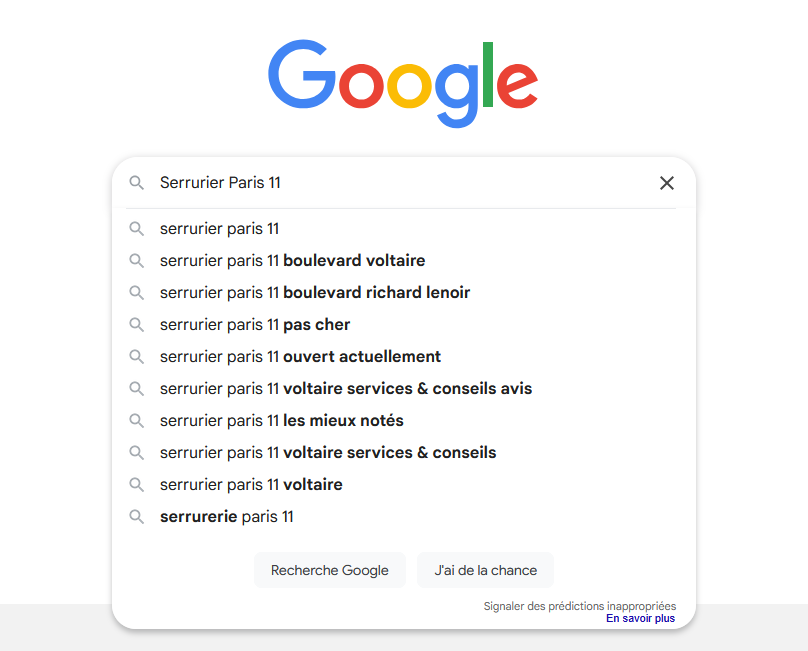Select 'serrurier paris 11 pas cher'

255,325
